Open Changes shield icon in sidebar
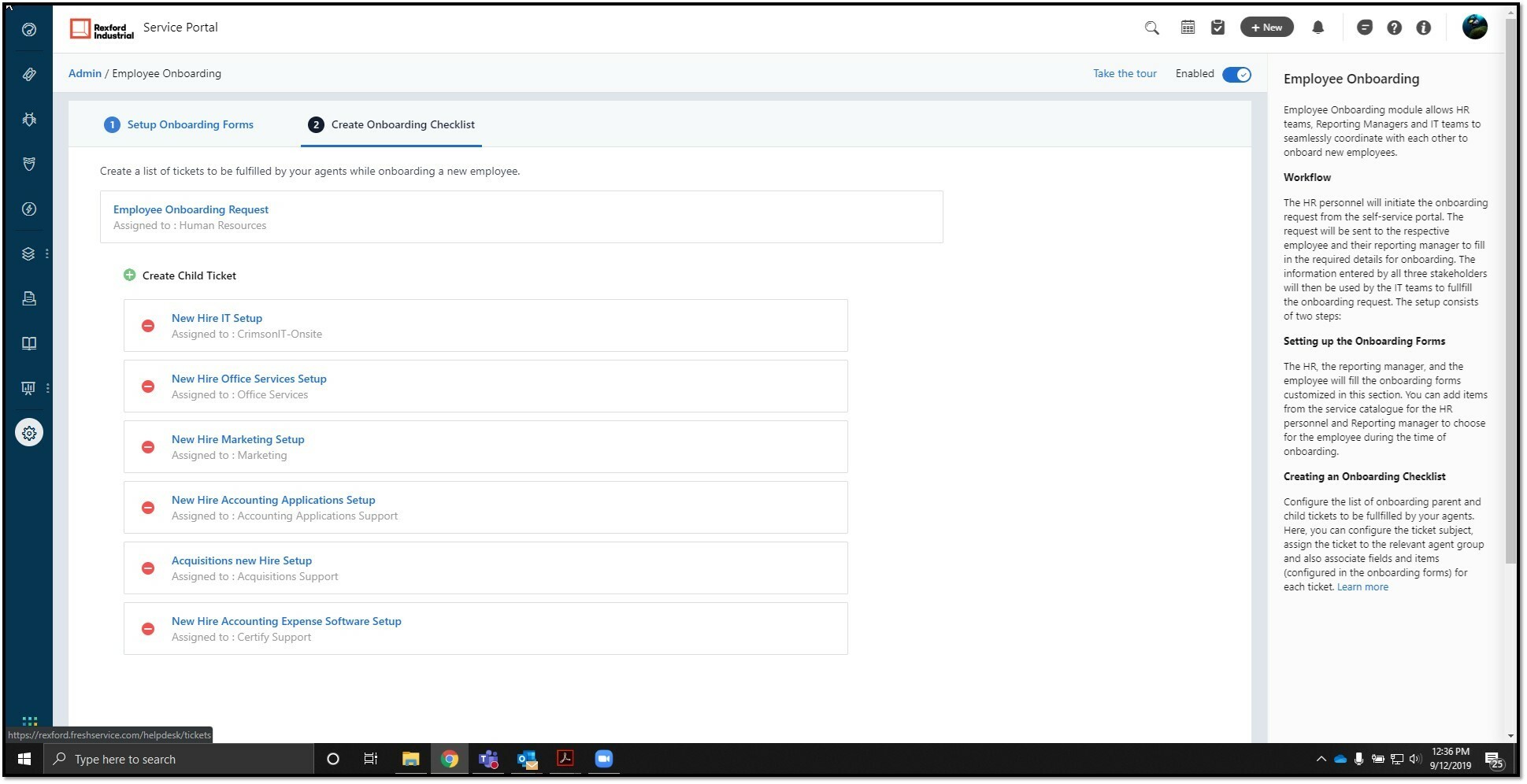The height and width of the screenshot is (784, 1527). [29, 164]
